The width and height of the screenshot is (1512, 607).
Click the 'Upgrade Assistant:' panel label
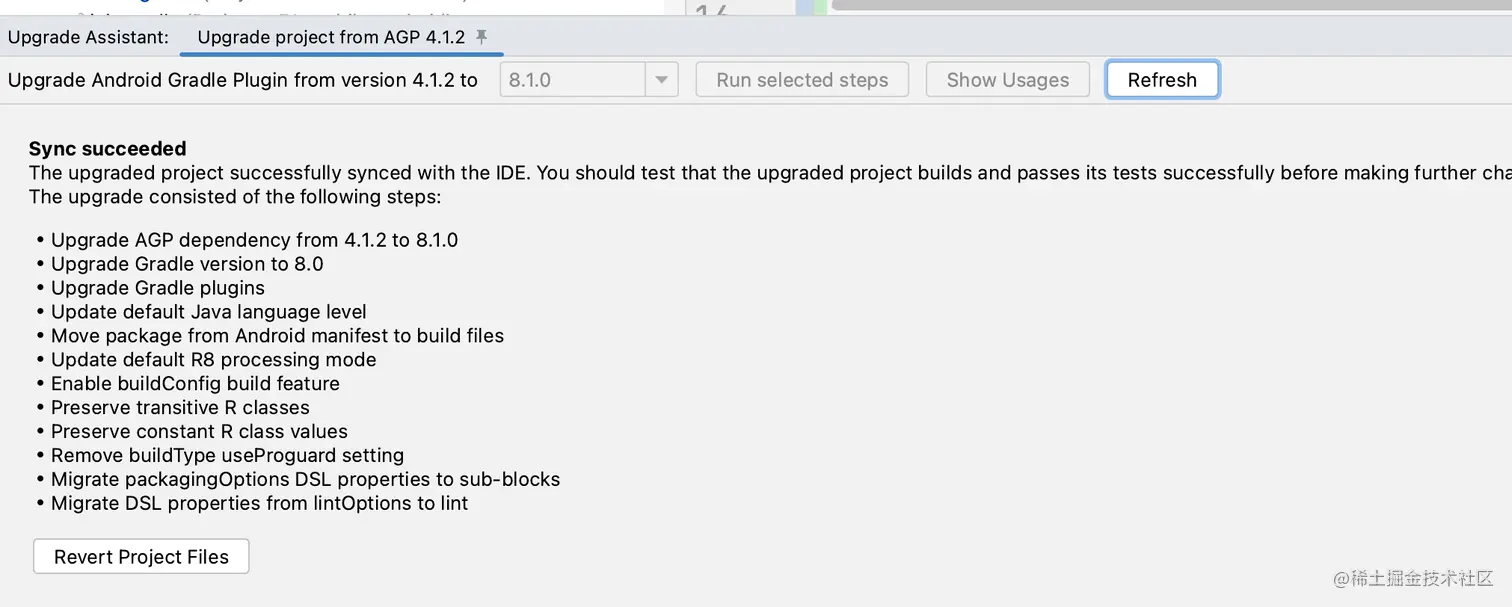click(x=88, y=38)
